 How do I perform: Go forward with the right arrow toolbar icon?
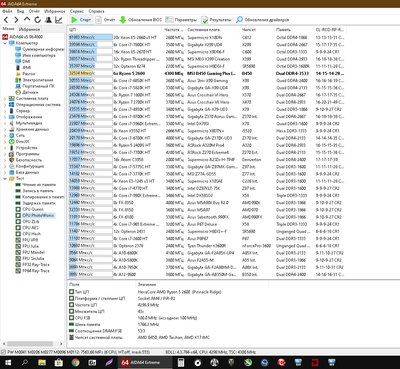[16, 20]
